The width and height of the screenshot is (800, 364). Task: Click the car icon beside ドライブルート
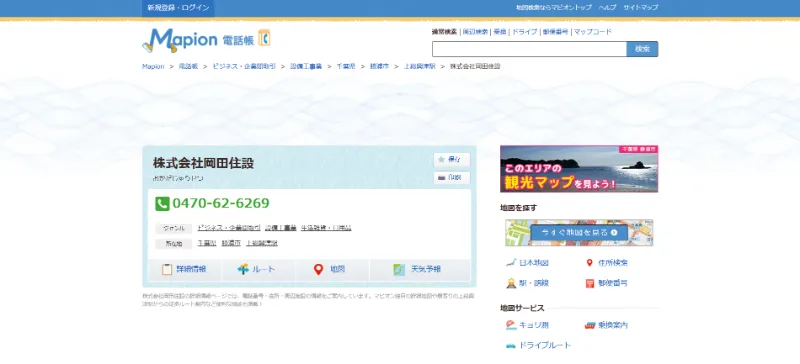[x=511, y=346]
